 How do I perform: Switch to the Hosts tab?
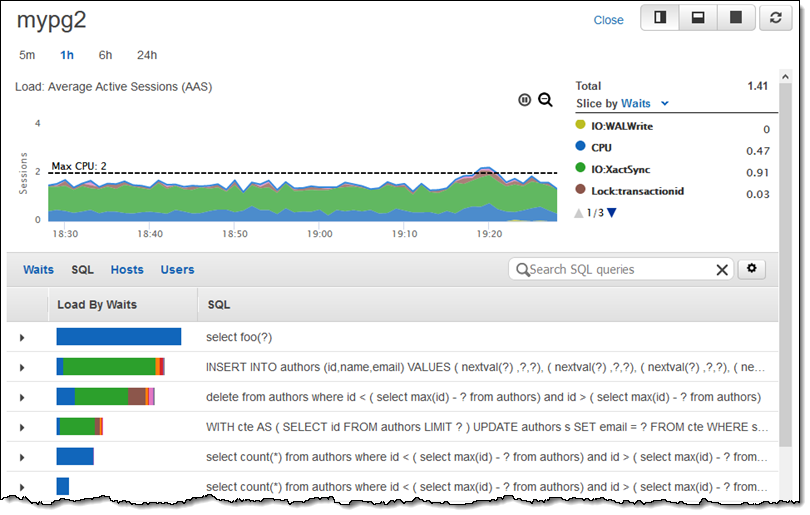(x=127, y=270)
